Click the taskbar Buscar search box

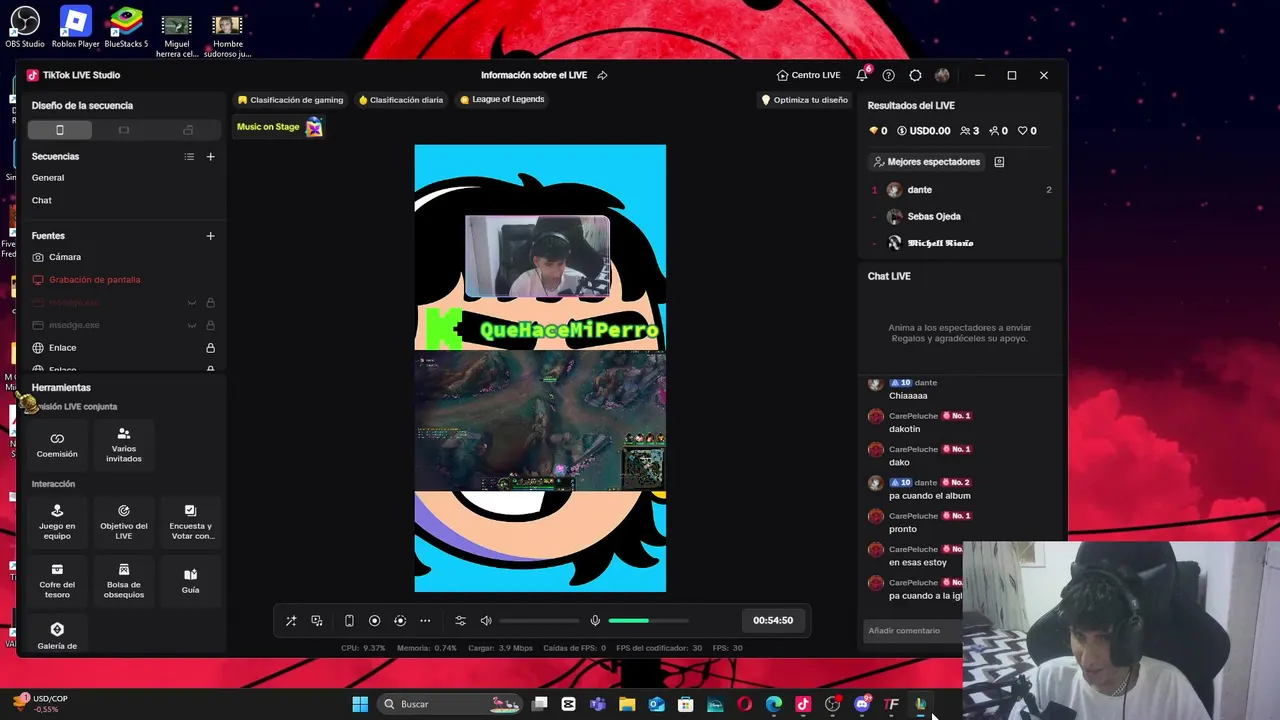coord(450,704)
